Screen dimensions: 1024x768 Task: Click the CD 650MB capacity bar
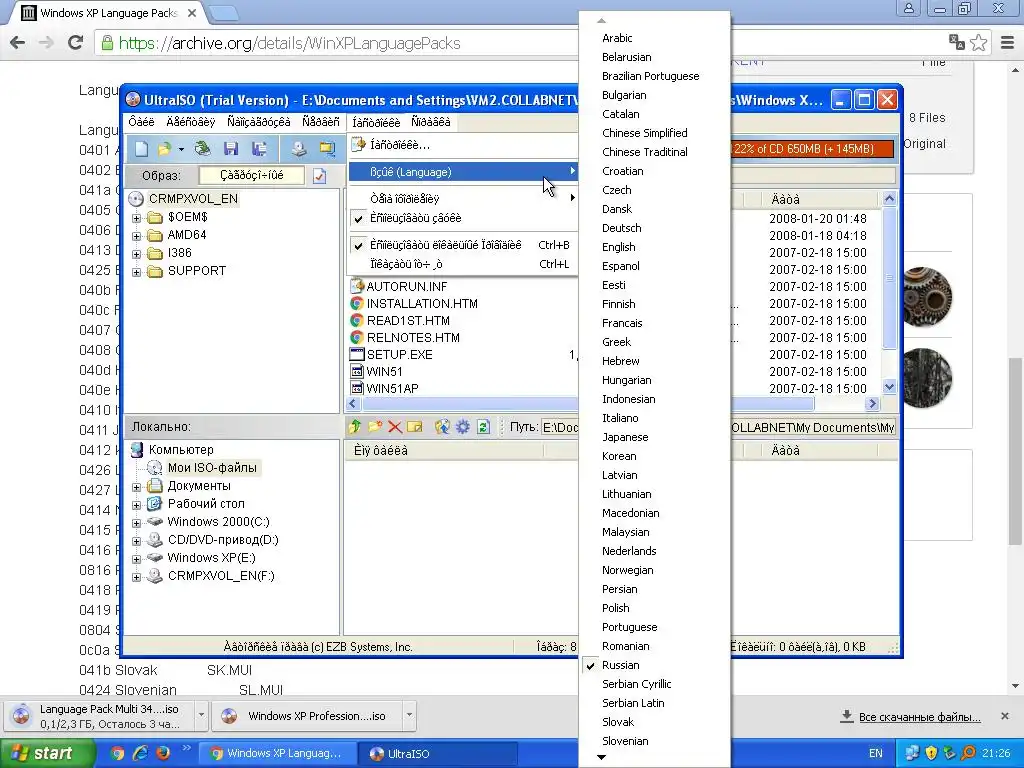812,149
